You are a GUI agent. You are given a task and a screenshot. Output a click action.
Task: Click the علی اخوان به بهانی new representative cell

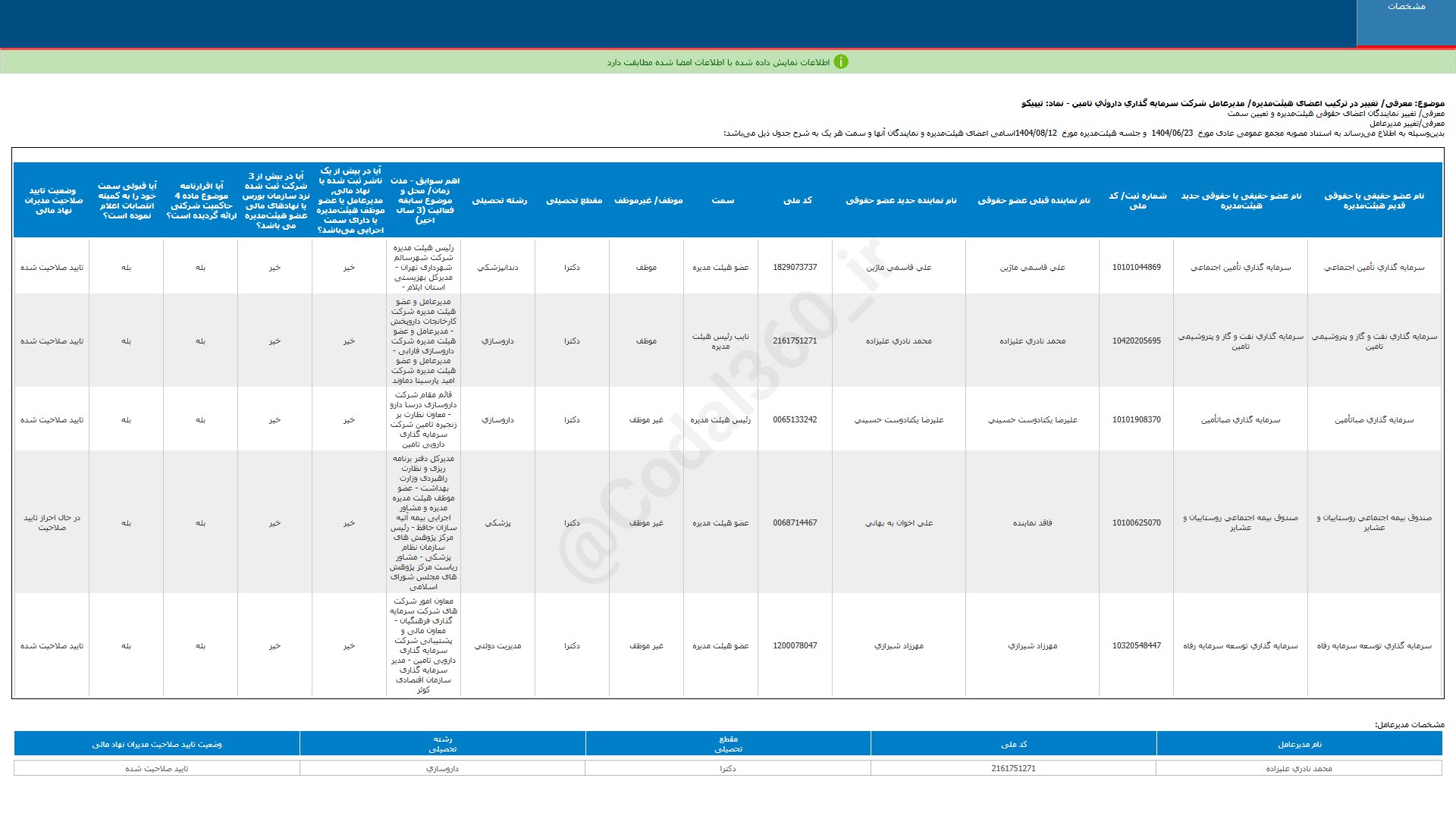click(899, 523)
